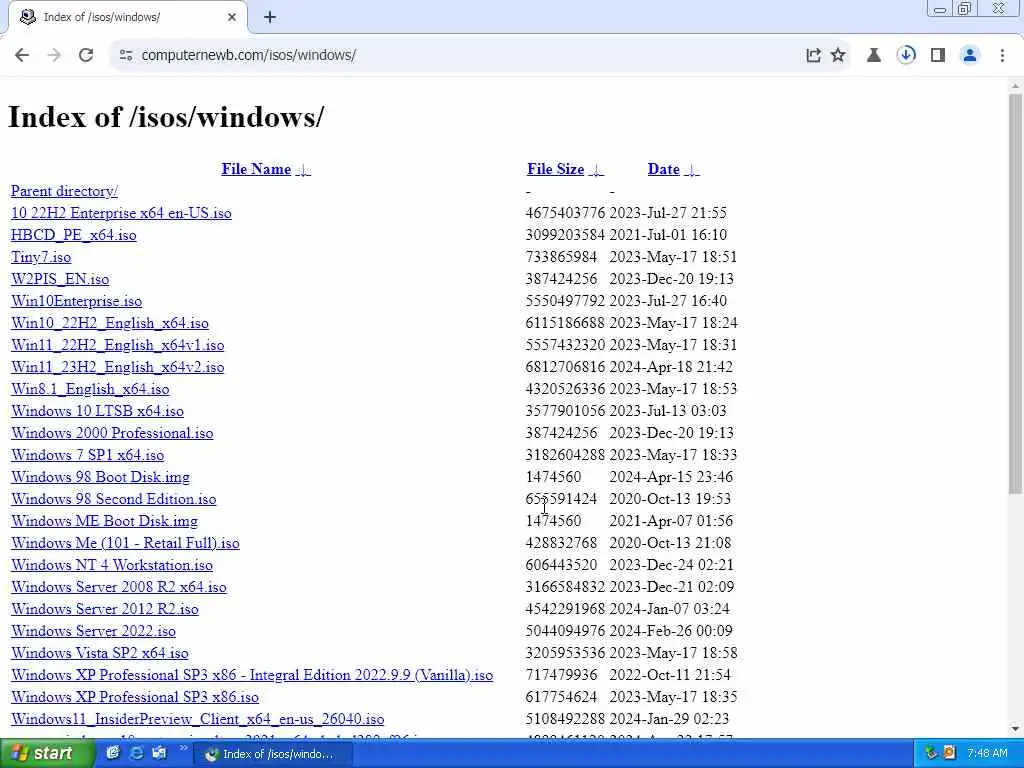Click Date descending arrow
The image size is (1024, 768).
tap(692, 170)
